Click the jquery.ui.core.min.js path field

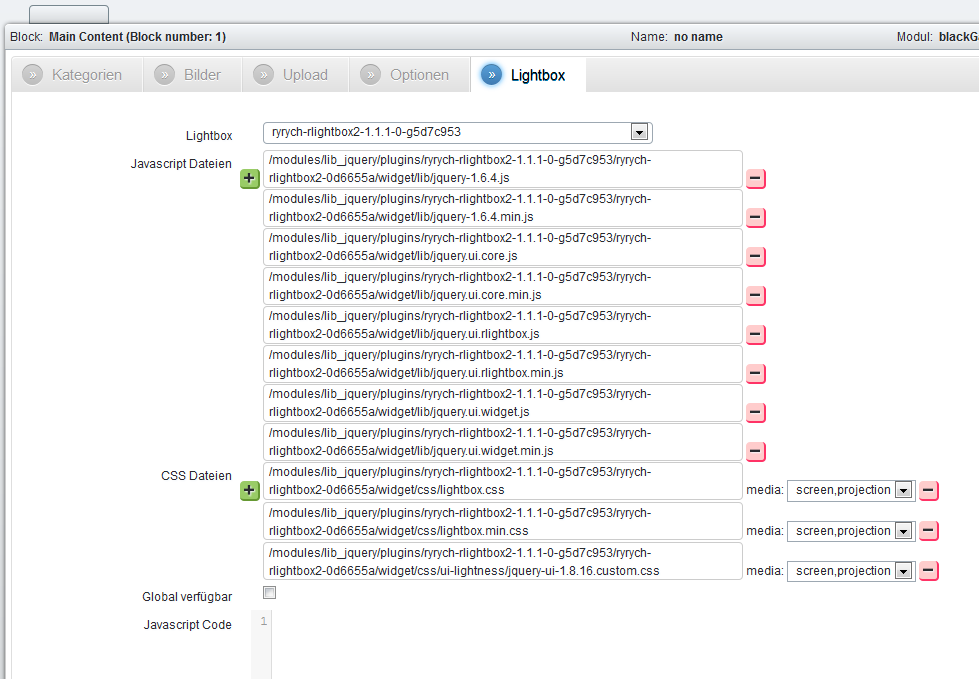503,286
